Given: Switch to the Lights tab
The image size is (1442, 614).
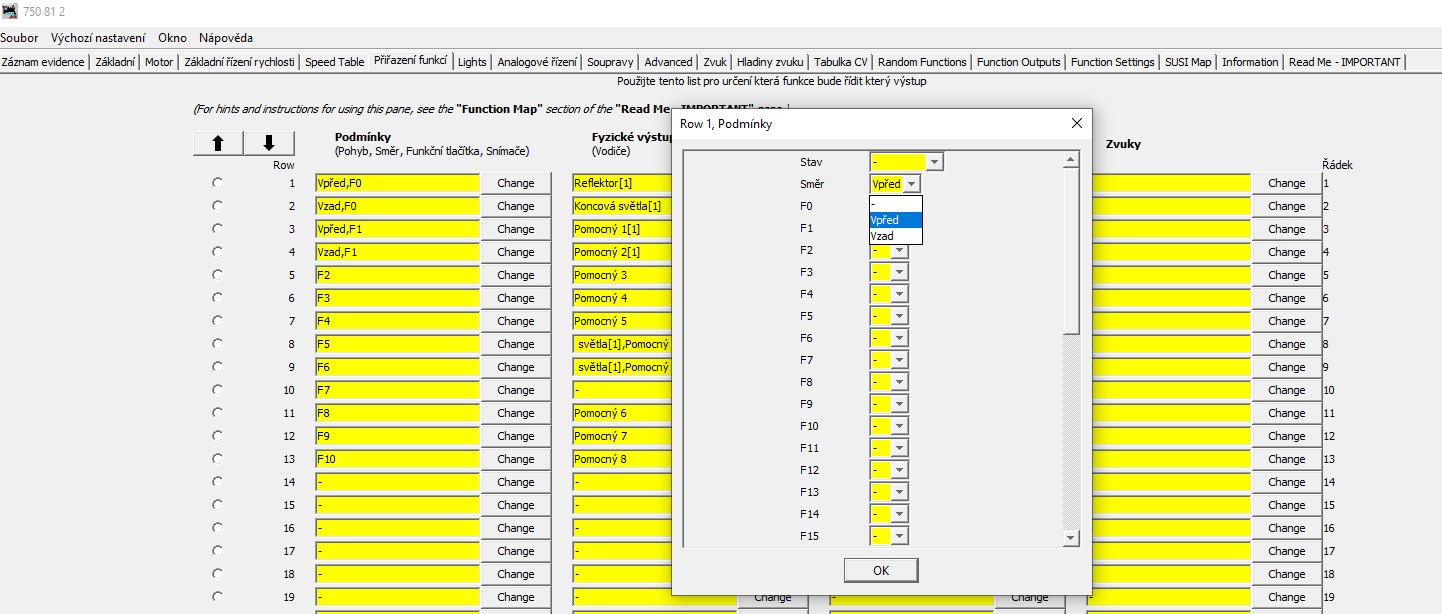Looking at the screenshot, I should pos(472,62).
